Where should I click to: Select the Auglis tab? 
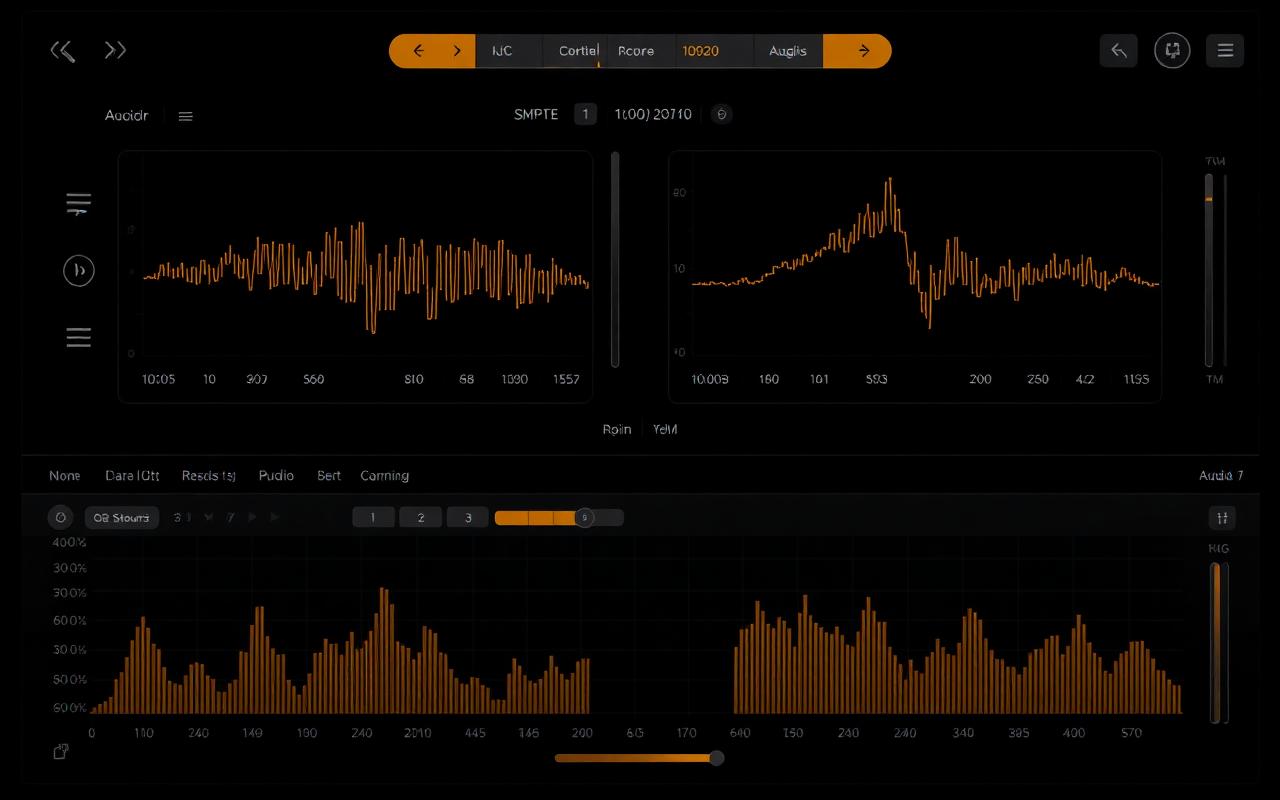pos(788,51)
